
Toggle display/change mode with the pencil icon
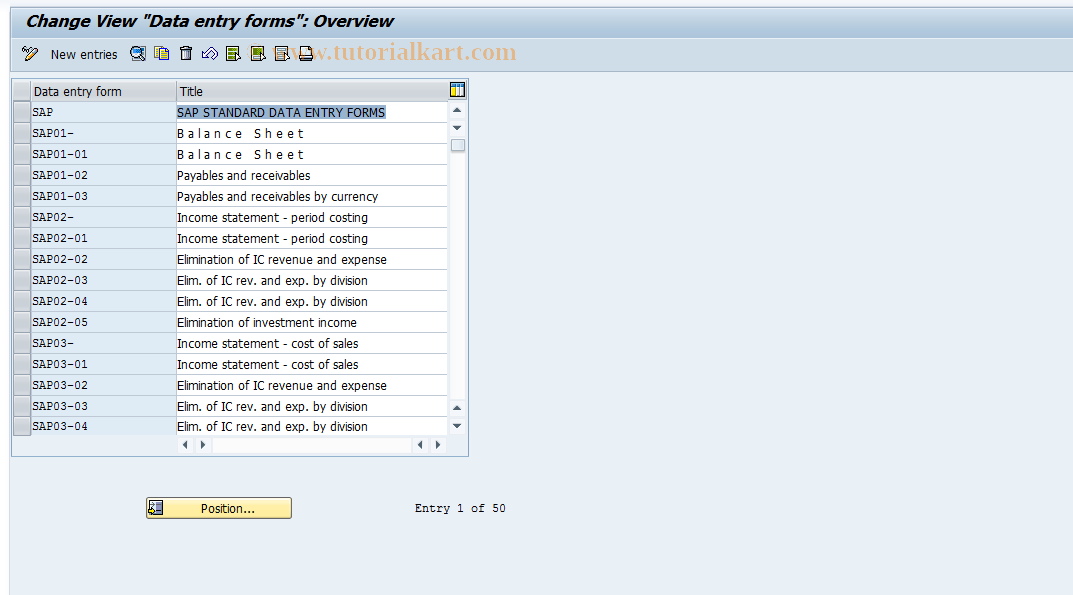29,53
